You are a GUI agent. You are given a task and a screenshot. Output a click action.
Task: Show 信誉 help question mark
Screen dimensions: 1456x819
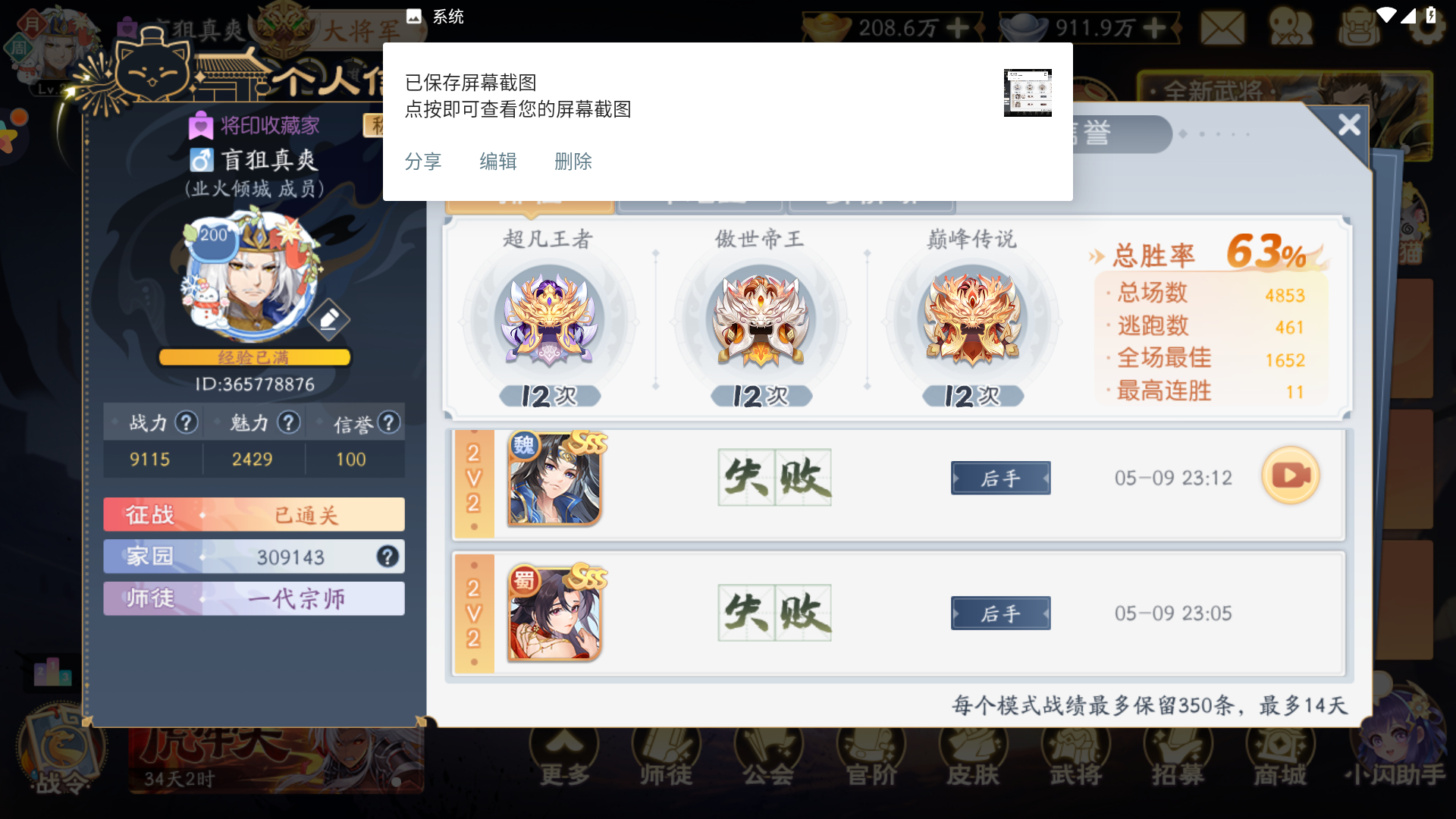(389, 422)
